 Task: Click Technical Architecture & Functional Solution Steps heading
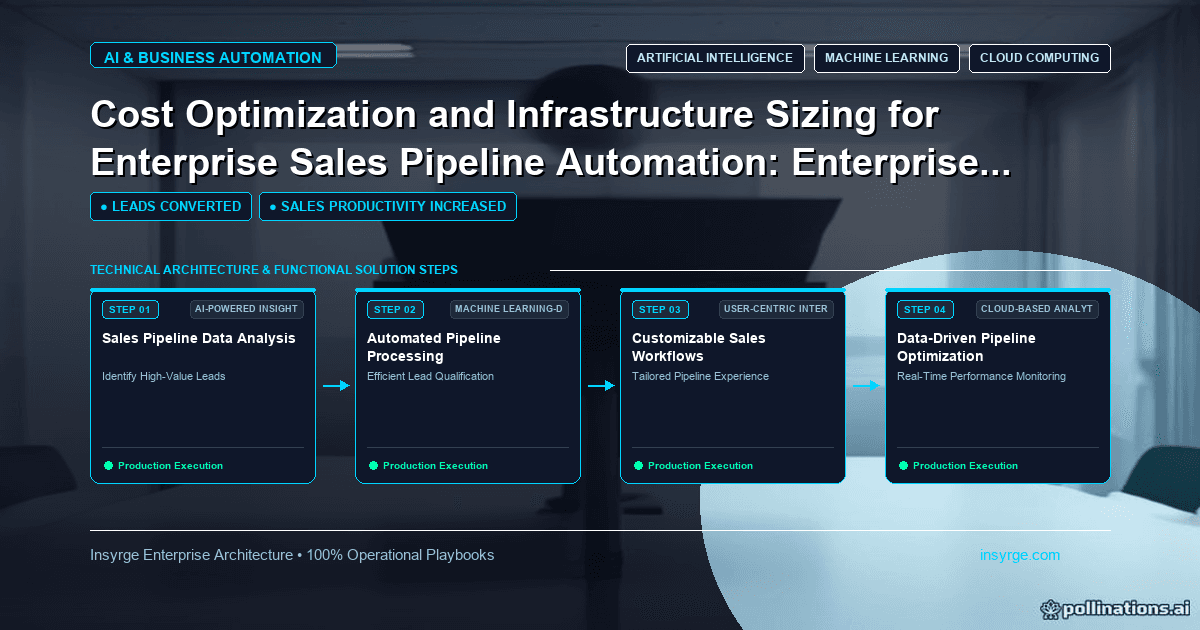pos(274,270)
